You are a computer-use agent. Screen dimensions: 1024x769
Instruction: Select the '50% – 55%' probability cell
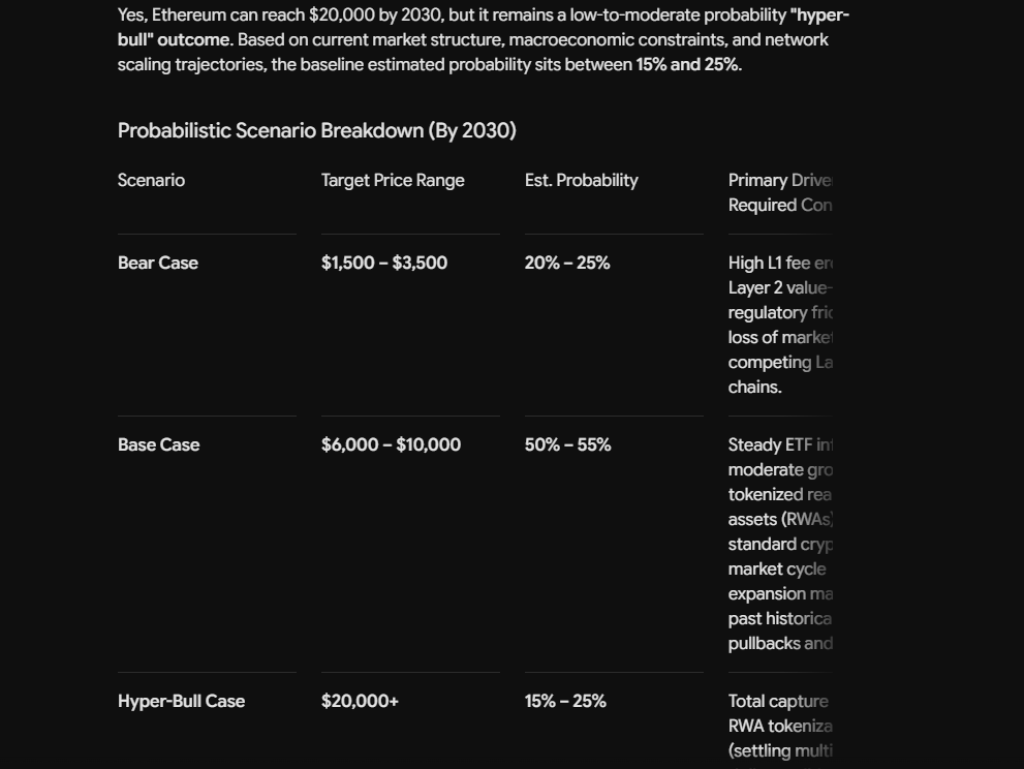pos(568,445)
